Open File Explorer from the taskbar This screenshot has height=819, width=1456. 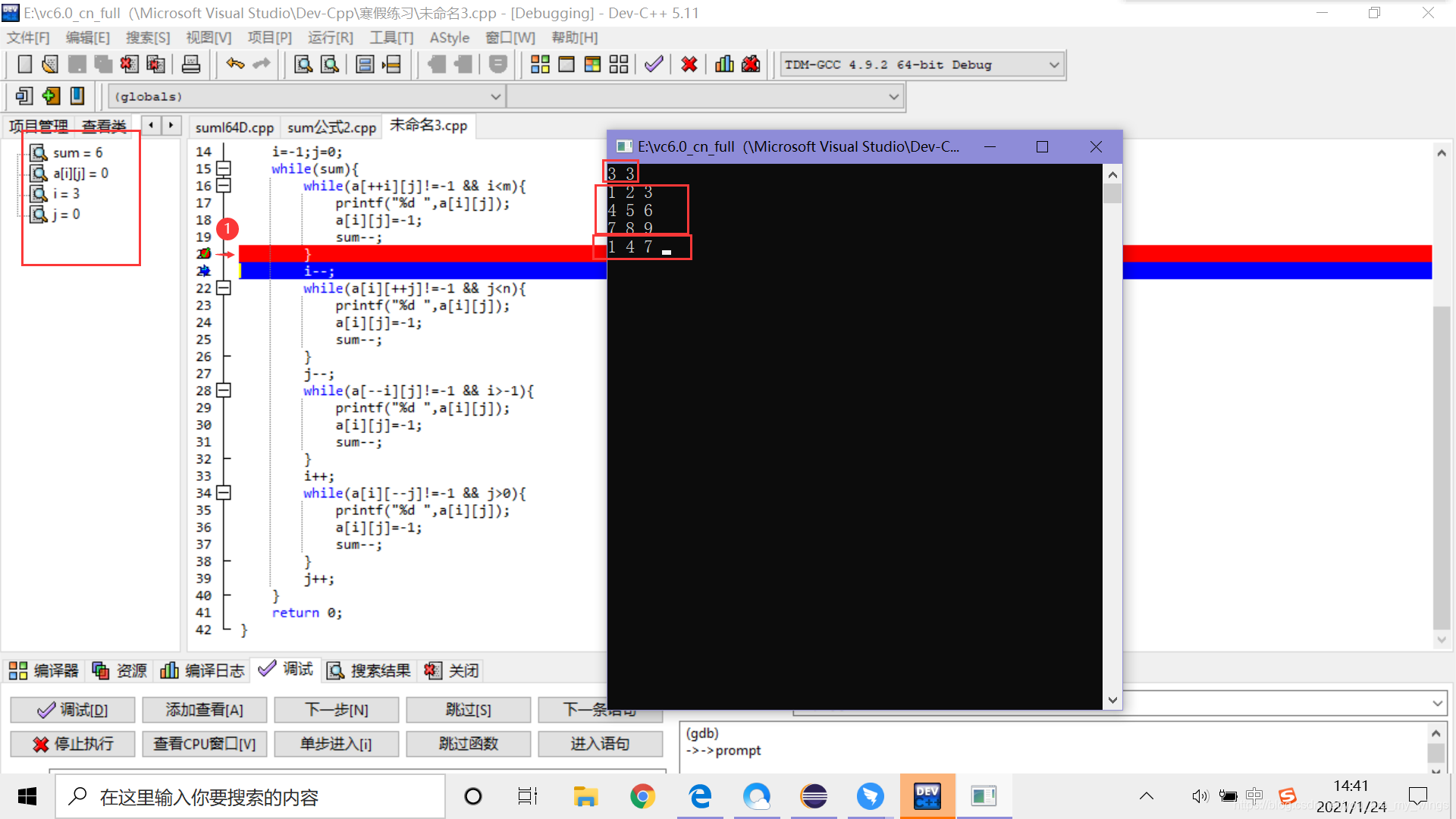[585, 796]
